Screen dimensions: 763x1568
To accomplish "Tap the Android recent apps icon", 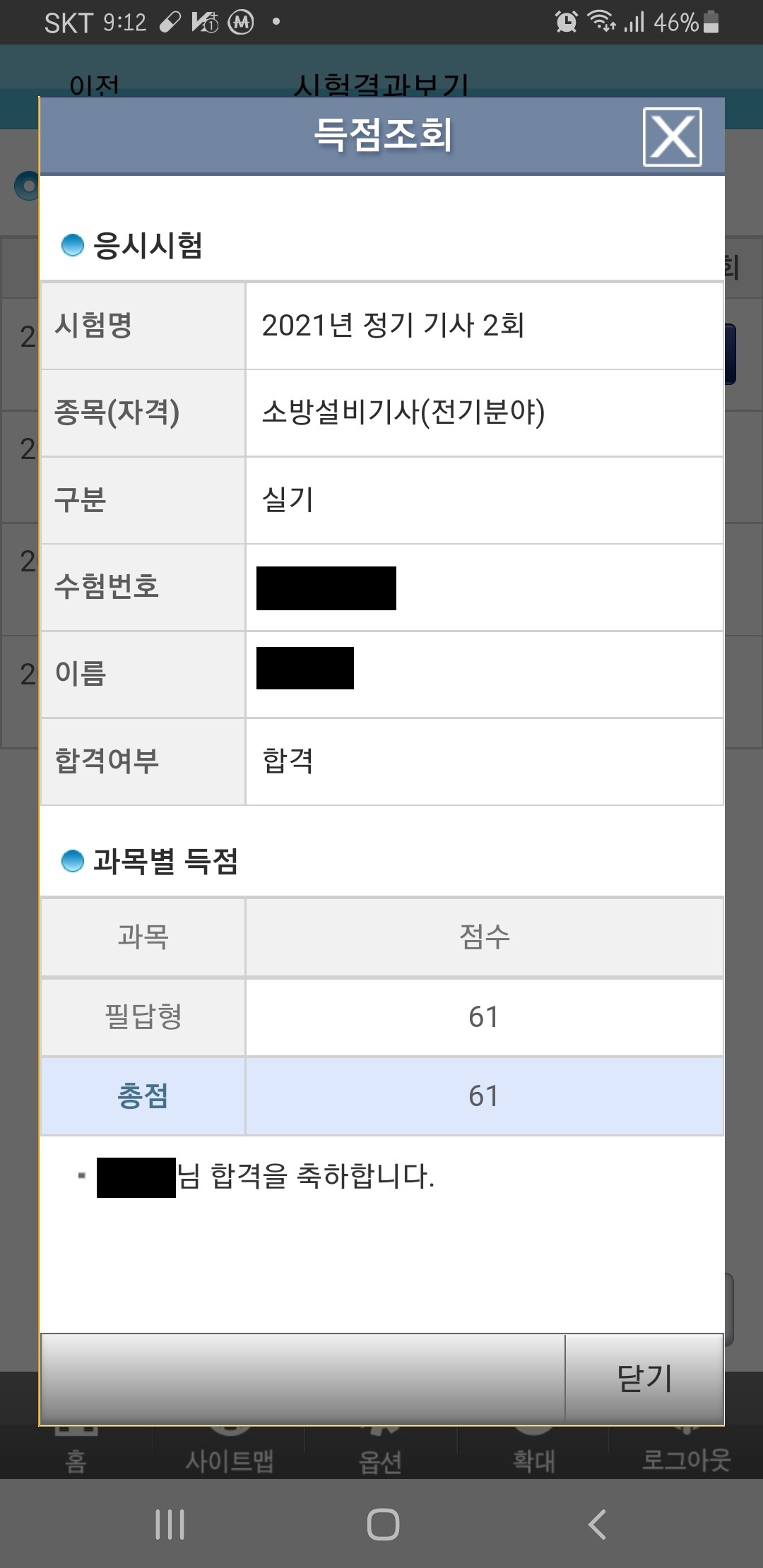I will pyautogui.click(x=170, y=1524).
